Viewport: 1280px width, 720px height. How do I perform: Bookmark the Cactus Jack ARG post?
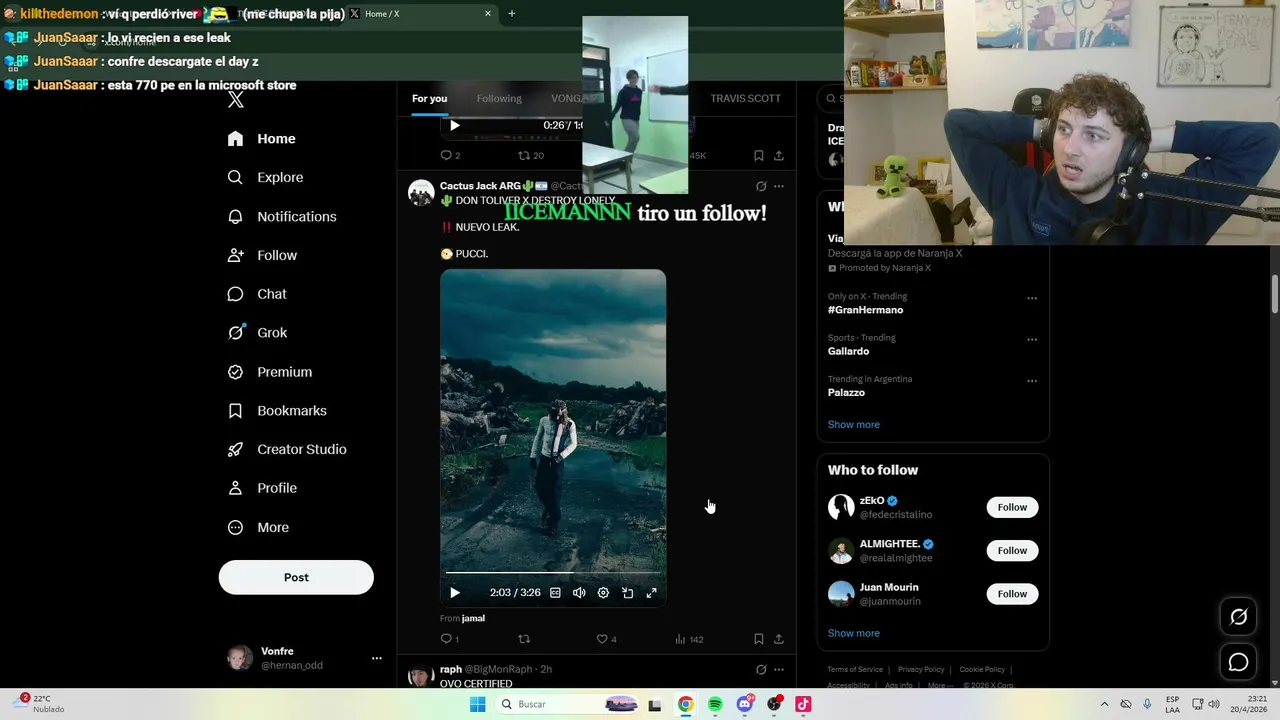tap(759, 639)
